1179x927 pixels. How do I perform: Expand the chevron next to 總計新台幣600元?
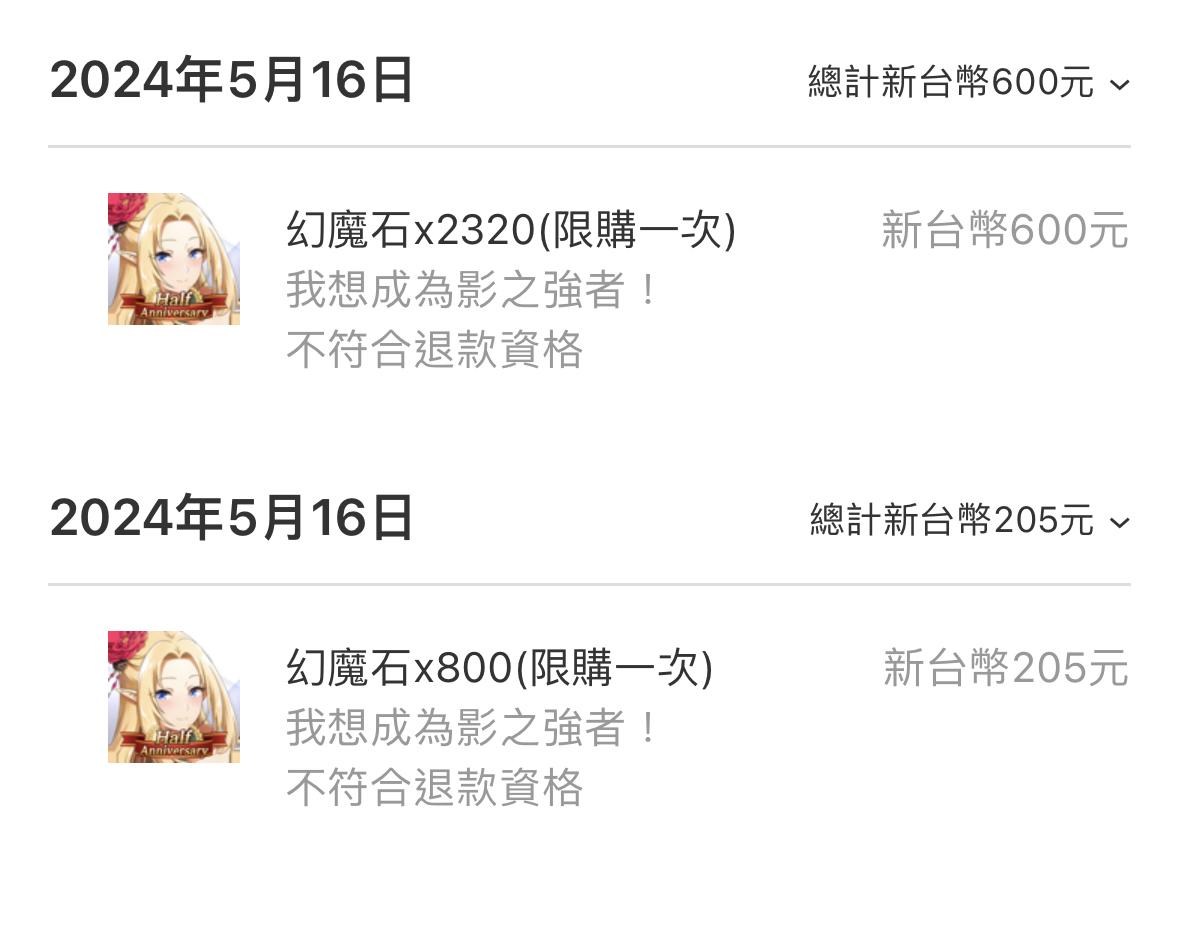pos(1120,85)
